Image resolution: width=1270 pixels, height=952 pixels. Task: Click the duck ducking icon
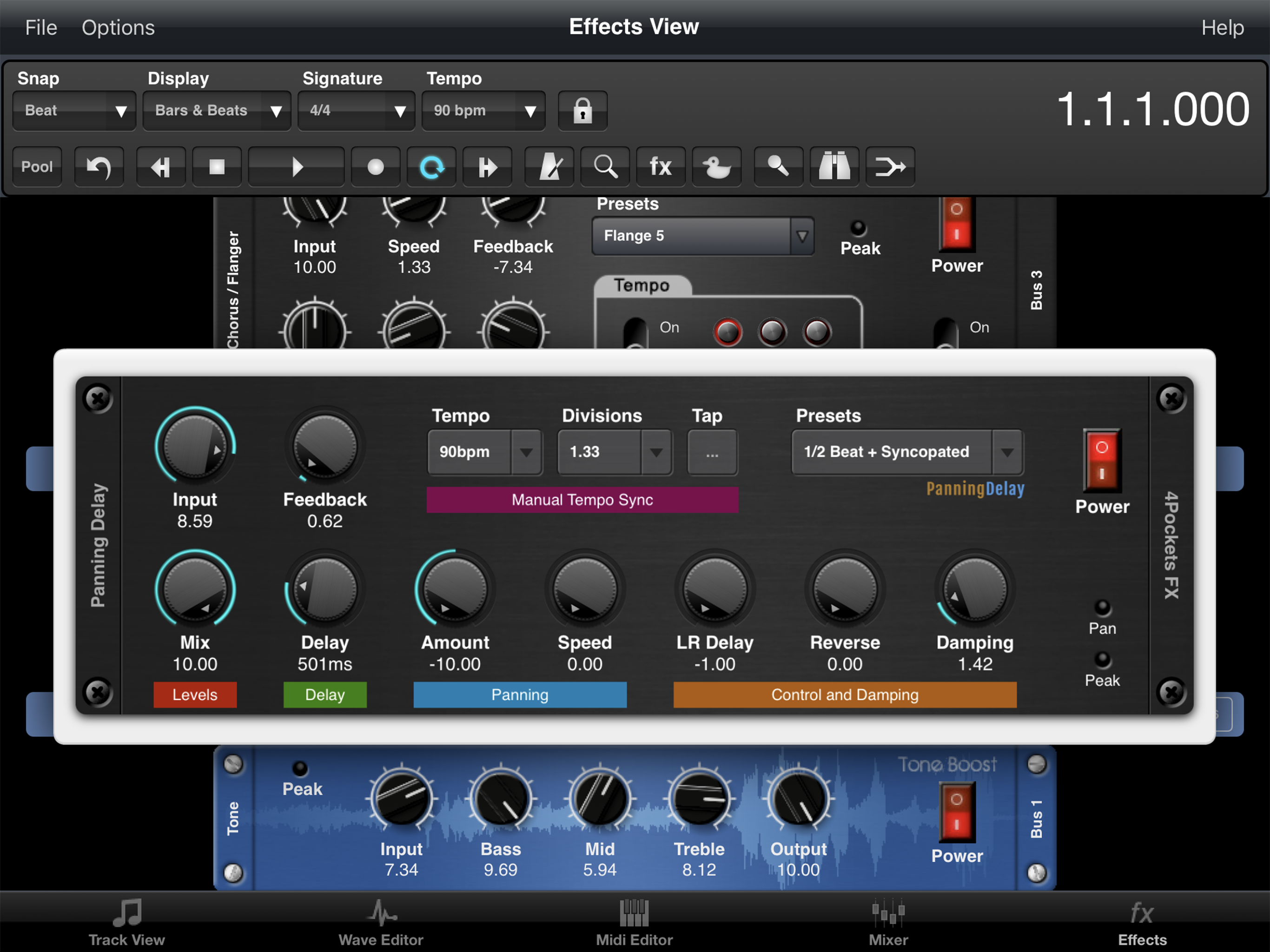[x=716, y=167]
